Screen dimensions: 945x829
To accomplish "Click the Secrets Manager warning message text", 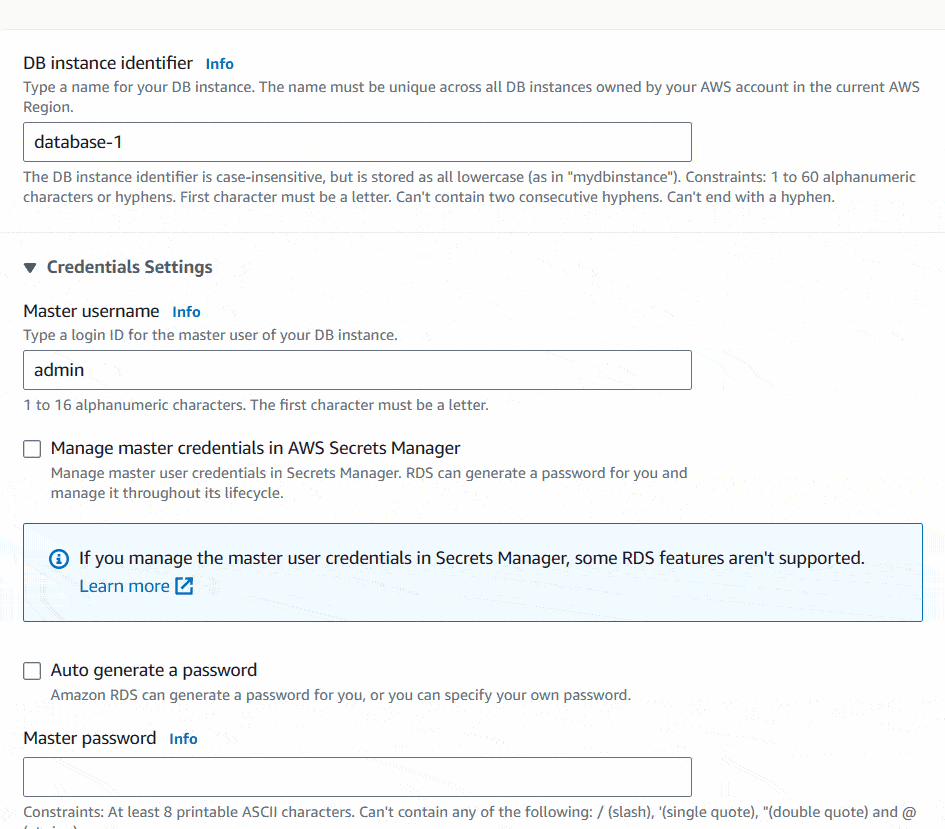I will pos(472,558).
